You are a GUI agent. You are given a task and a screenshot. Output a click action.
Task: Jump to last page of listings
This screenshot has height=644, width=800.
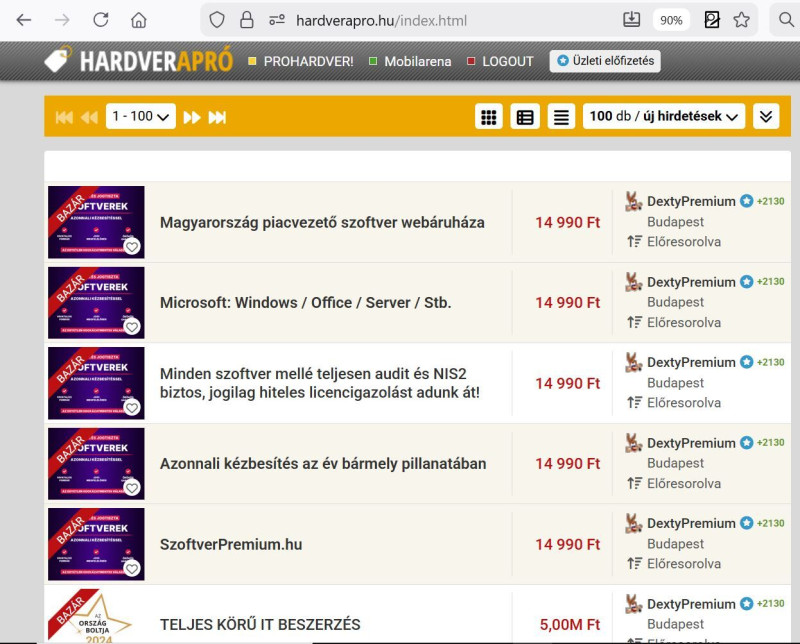(217, 117)
